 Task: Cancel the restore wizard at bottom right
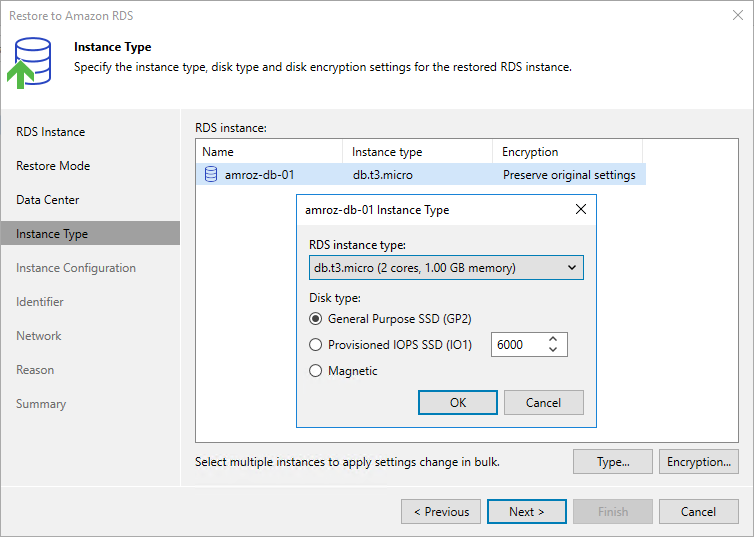(699, 512)
